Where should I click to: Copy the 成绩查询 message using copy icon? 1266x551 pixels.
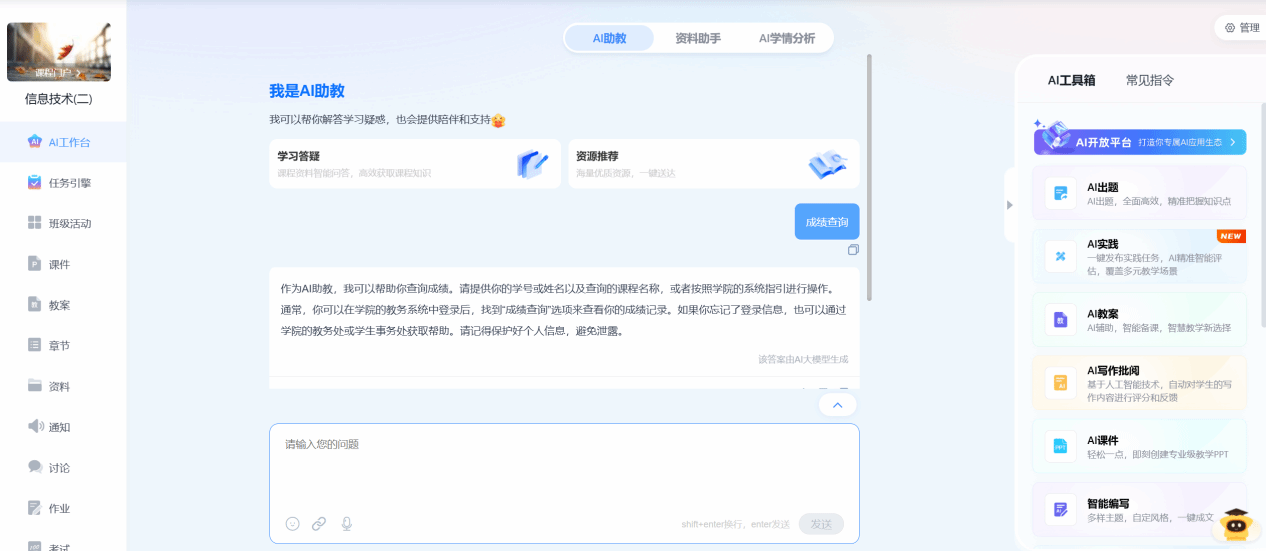point(853,250)
